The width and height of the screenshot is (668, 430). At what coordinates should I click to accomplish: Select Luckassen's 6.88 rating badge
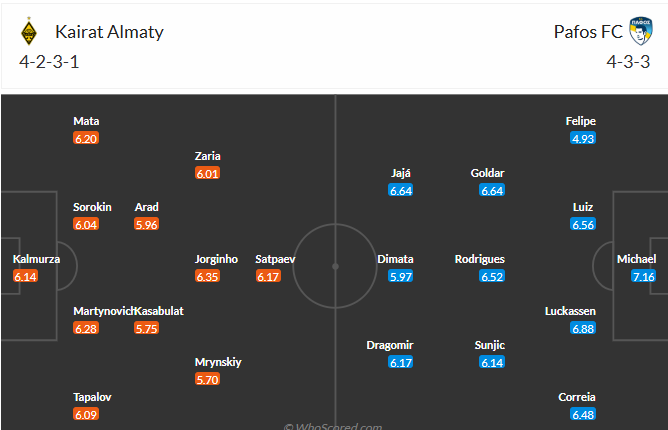[x=582, y=328]
